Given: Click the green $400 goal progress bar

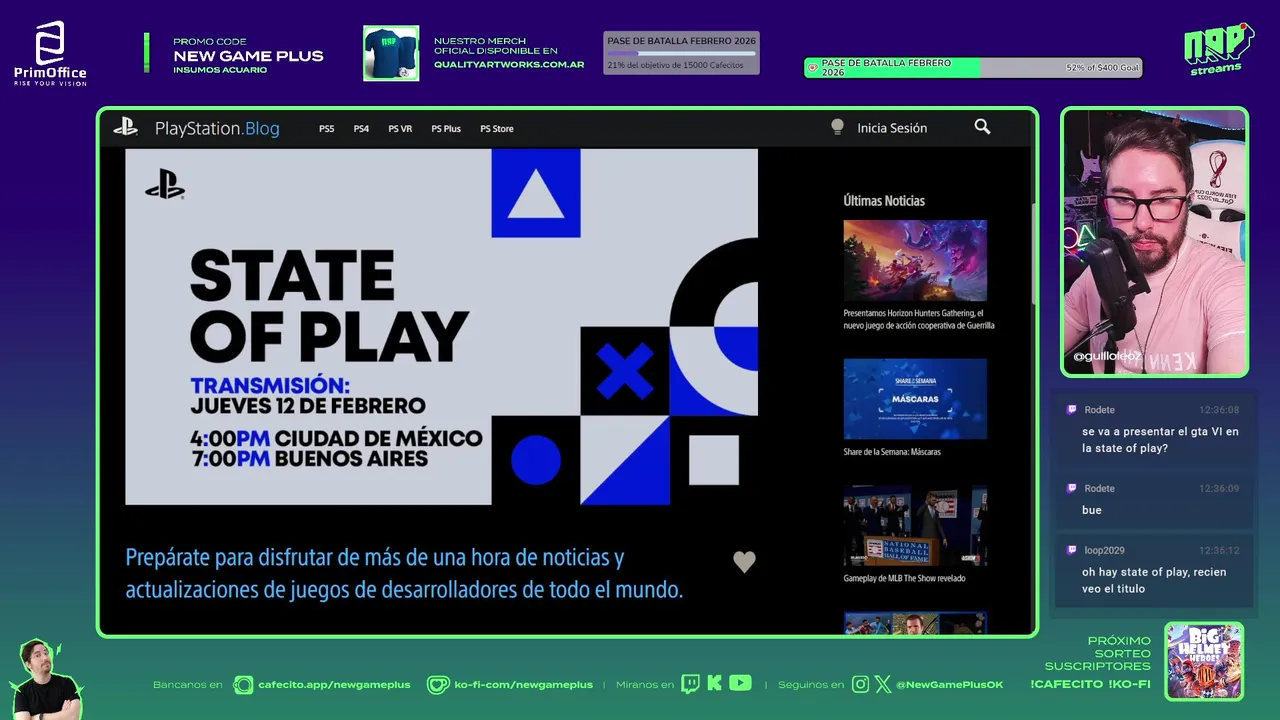Looking at the screenshot, I should pyautogui.click(x=973, y=67).
